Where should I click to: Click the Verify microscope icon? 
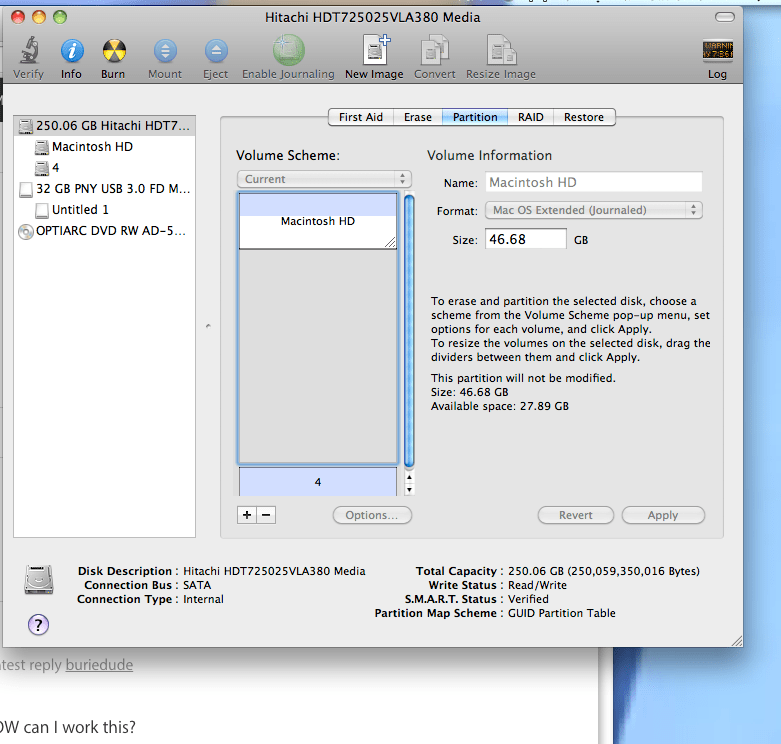[x=28, y=50]
